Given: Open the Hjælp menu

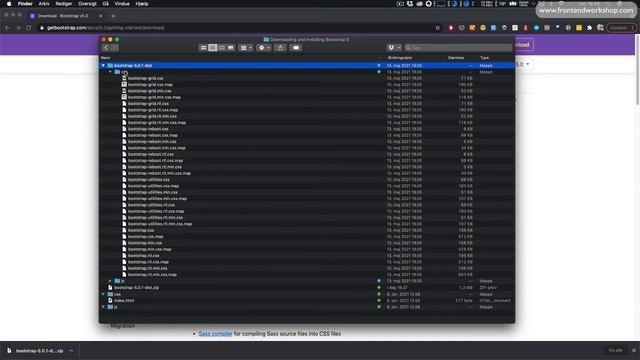Looking at the screenshot, I should click(x=142, y=4).
